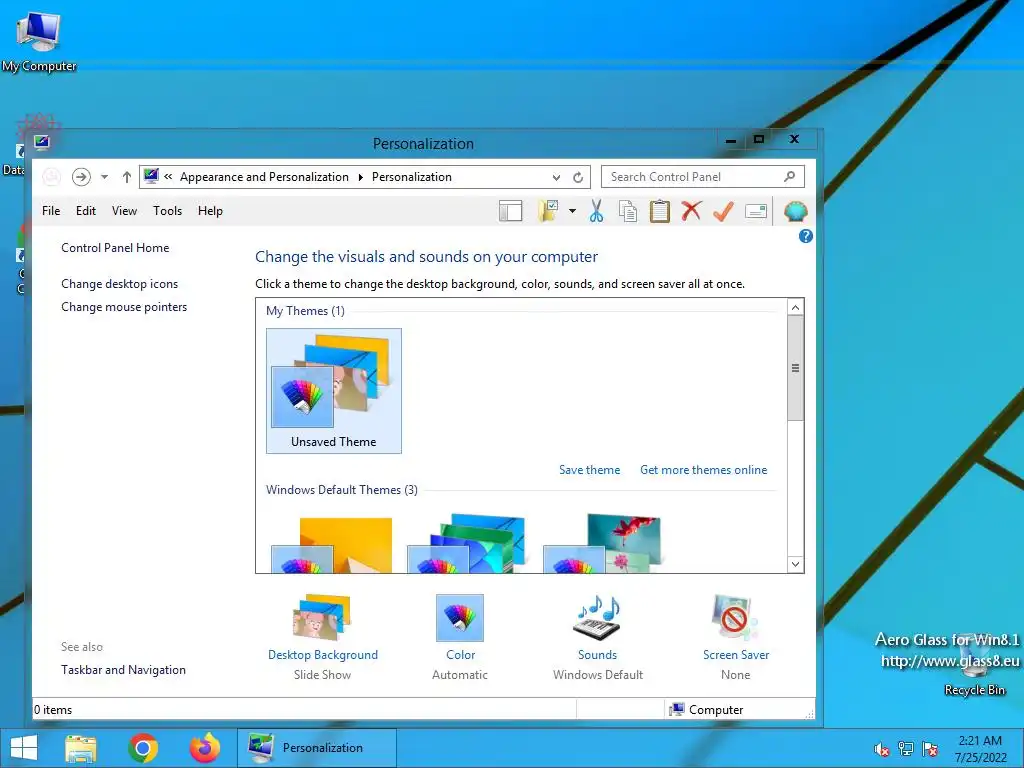Click the Save theme link
Viewport: 1024px width, 768px height.
(589, 470)
